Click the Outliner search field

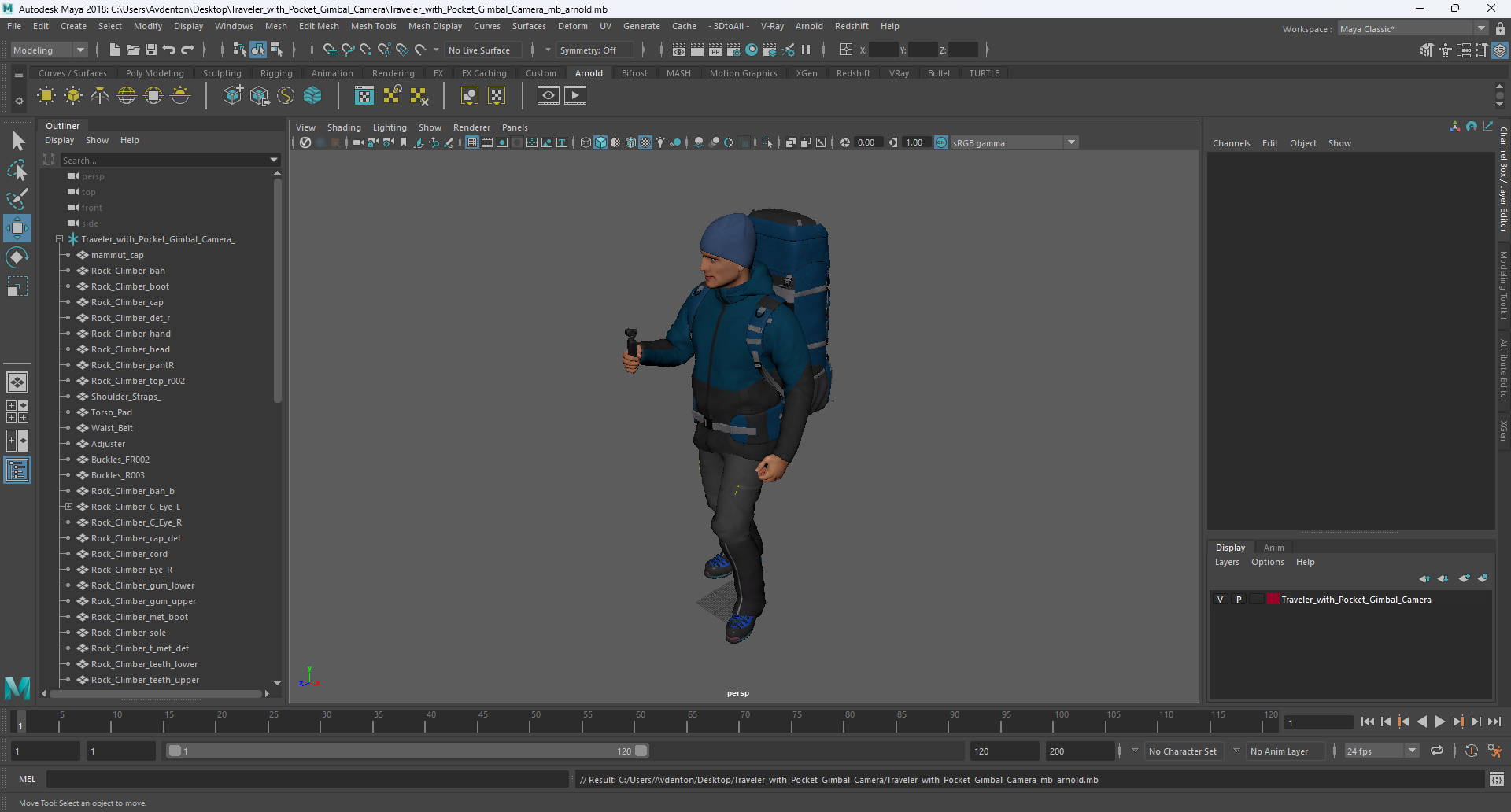pos(164,160)
